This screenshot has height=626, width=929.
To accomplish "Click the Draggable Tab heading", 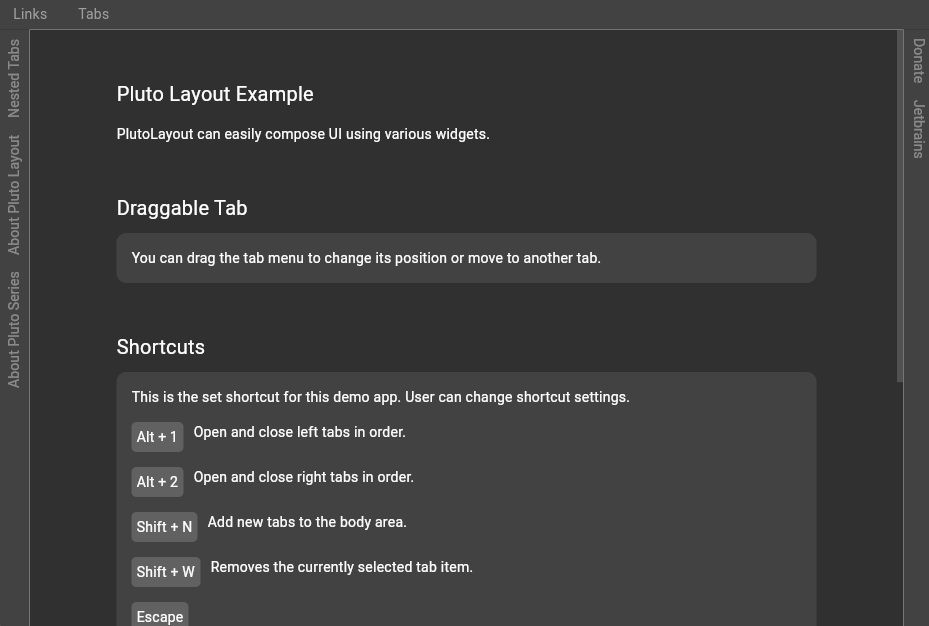I will [182, 208].
